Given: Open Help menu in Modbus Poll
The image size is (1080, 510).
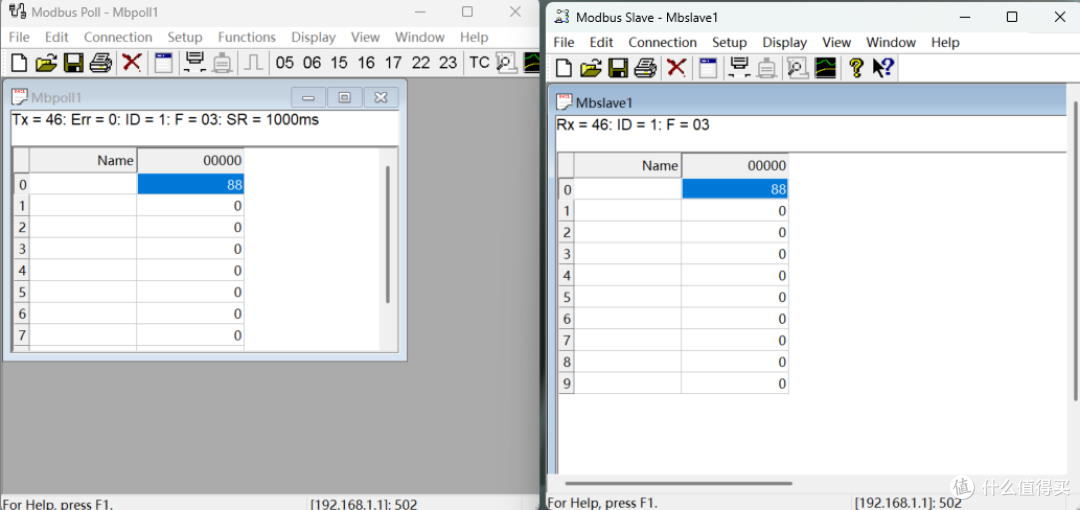Looking at the screenshot, I should point(474,37).
